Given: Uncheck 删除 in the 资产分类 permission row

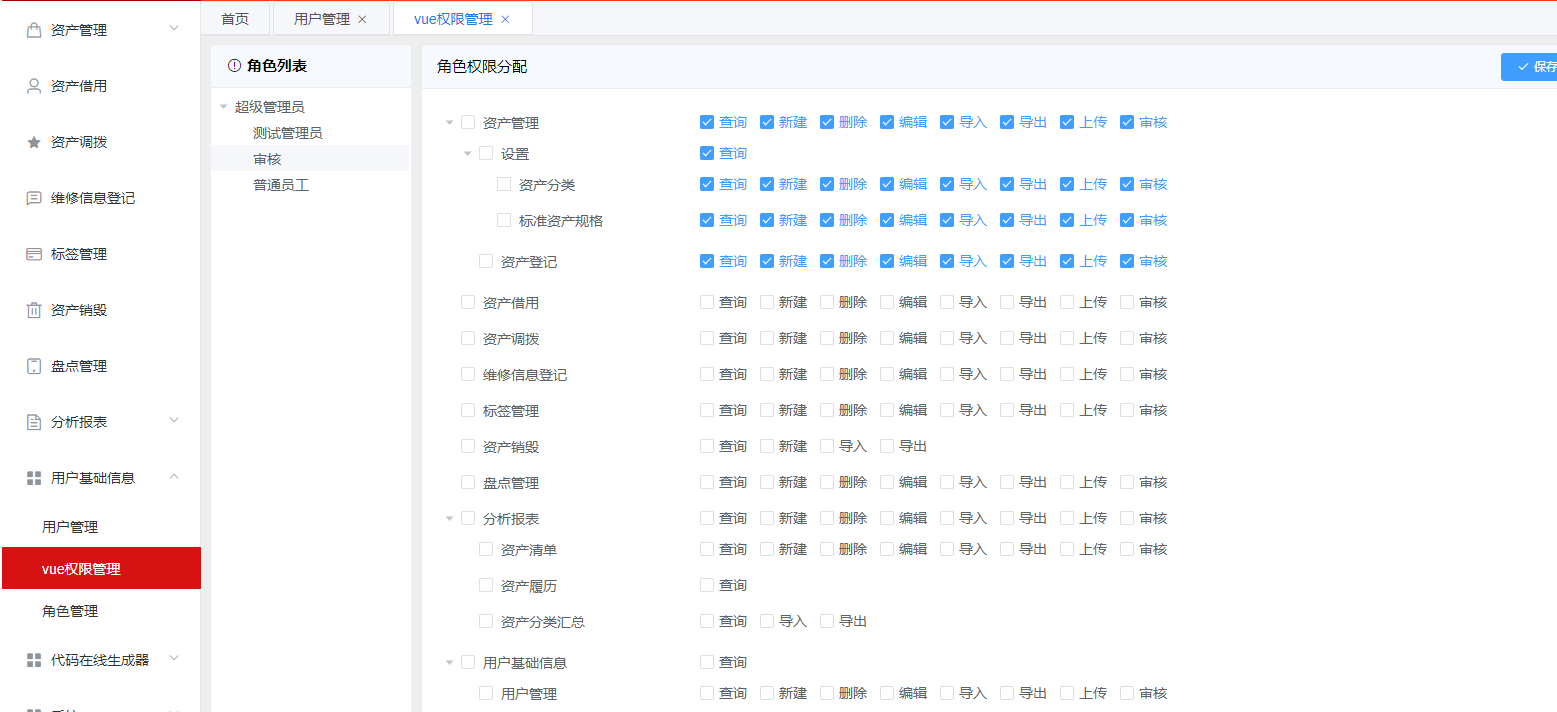Looking at the screenshot, I should coord(827,184).
